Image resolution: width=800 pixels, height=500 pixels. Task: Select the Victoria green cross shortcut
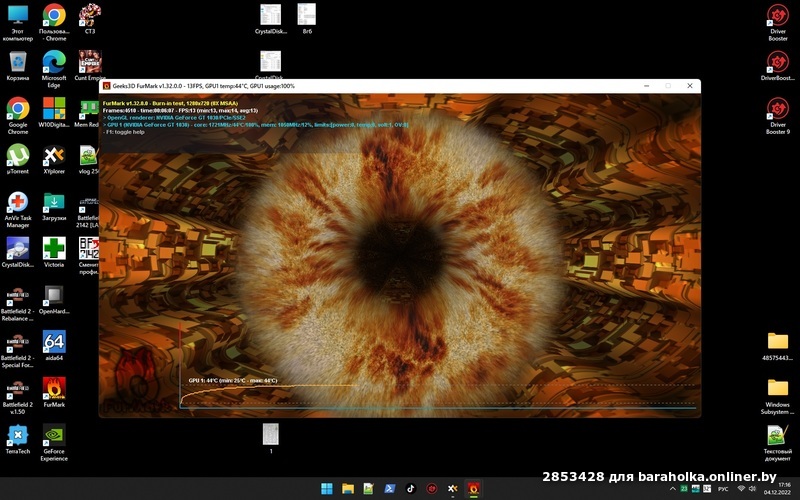pos(54,253)
